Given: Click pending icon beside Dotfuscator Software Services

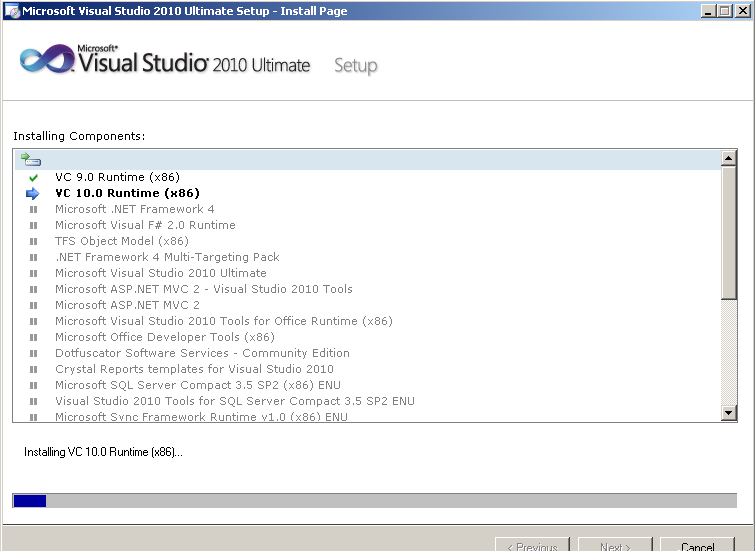Looking at the screenshot, I should click(x=33, y=354).
